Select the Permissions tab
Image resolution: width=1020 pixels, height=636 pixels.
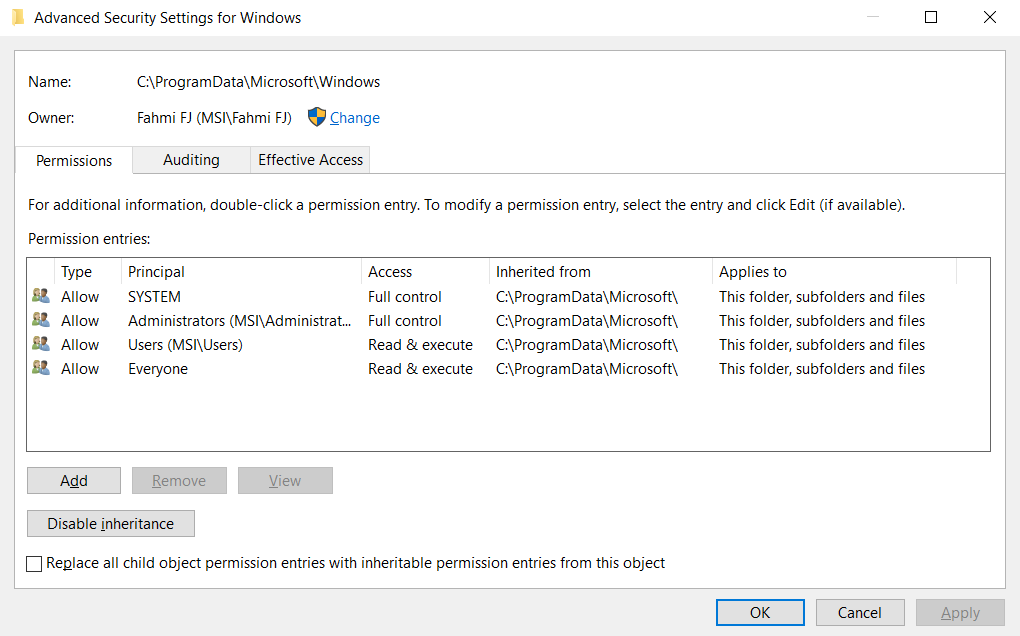pos(74,160)
